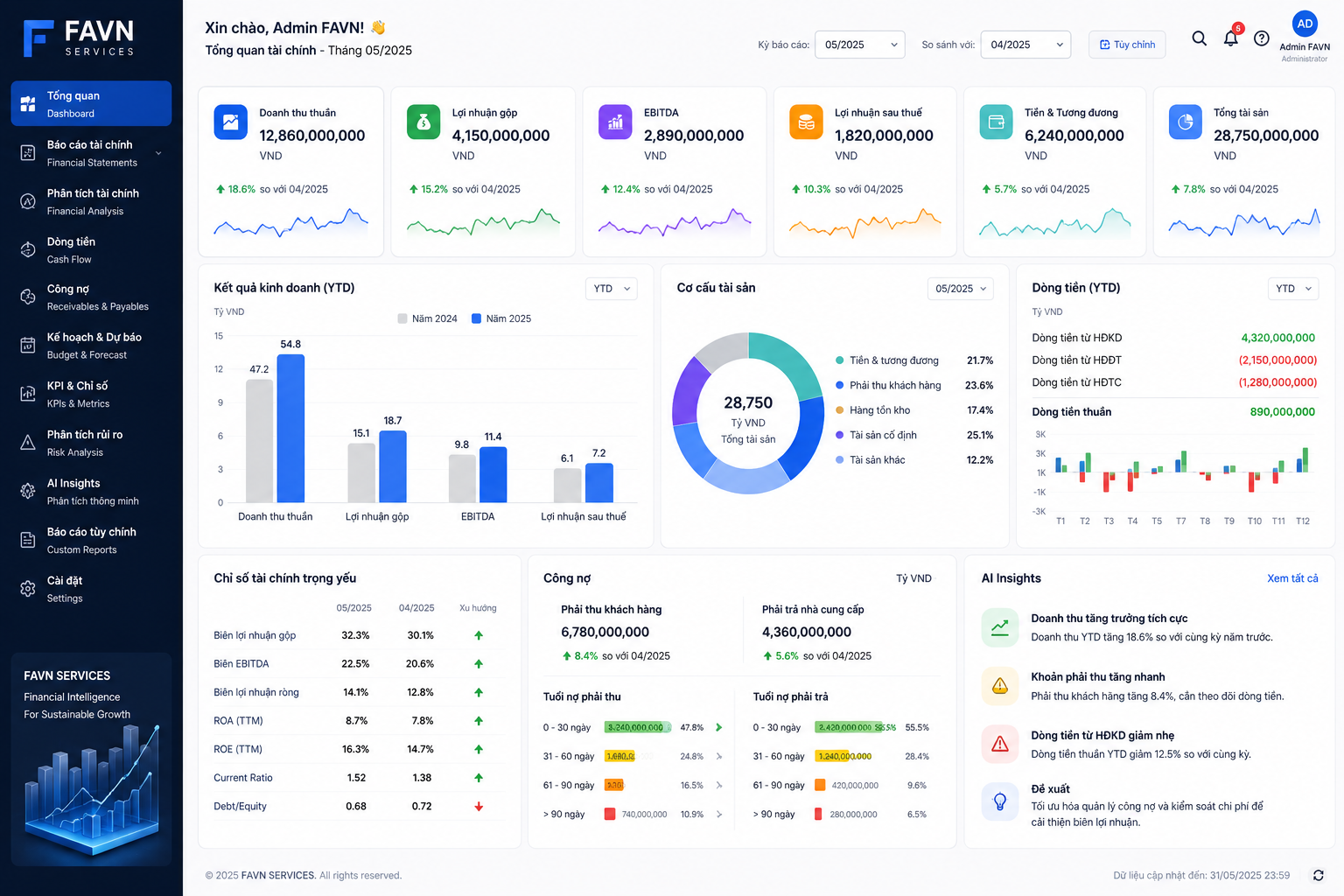The height and width of the screenshot is (896, 1344).
Task: Click the ROE (TTM) row label
Action: pyautogui.click(x=238, y=749)
